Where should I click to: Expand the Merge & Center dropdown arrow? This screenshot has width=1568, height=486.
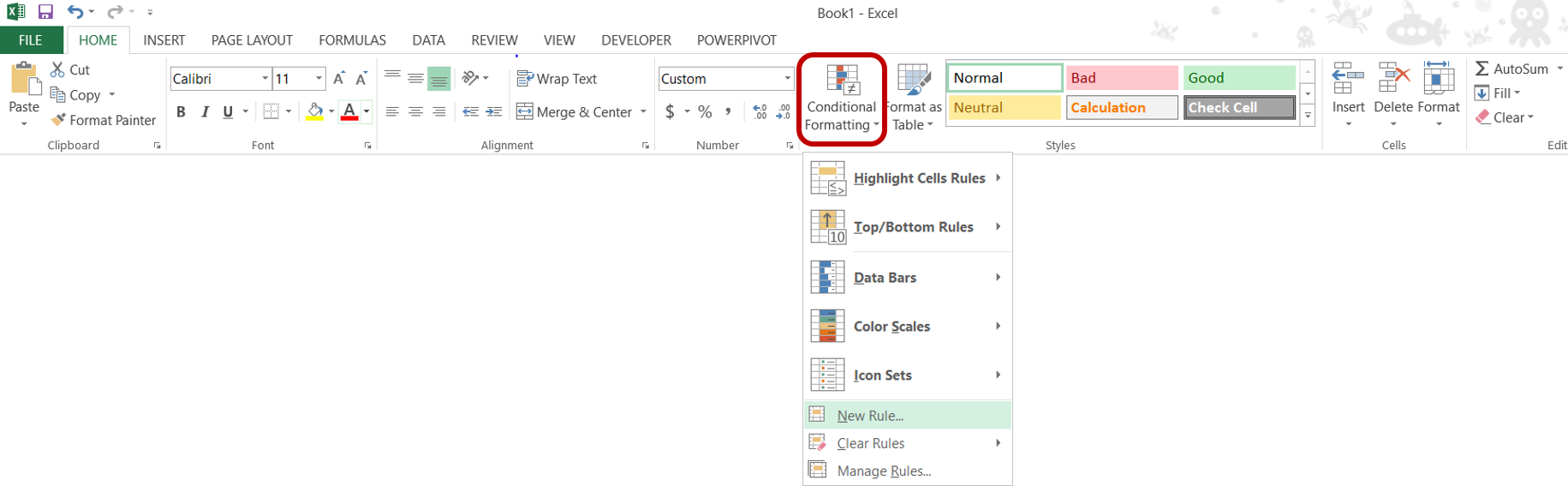point(643,111)
